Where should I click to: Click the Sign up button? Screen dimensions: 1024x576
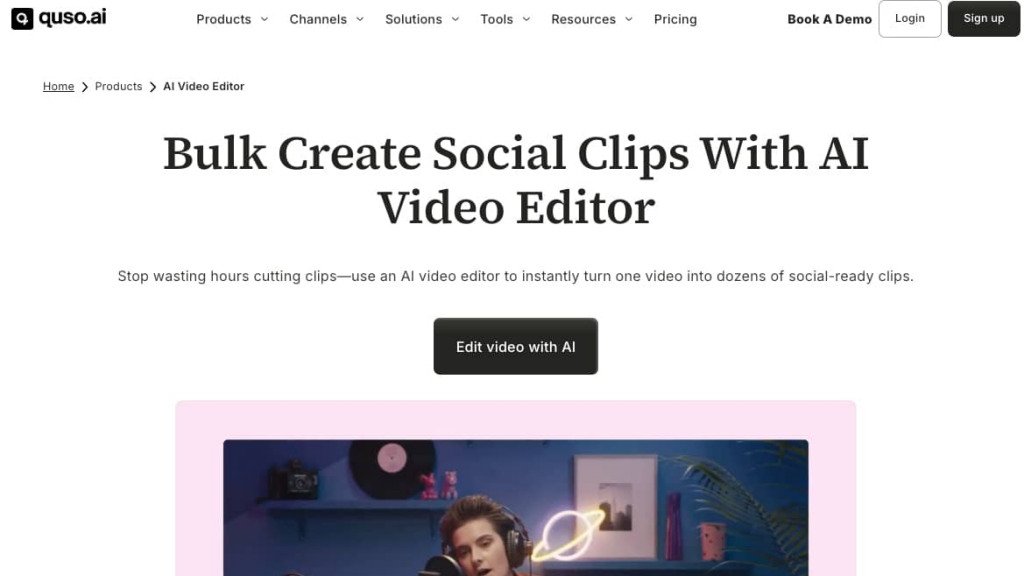click(984, 19)
